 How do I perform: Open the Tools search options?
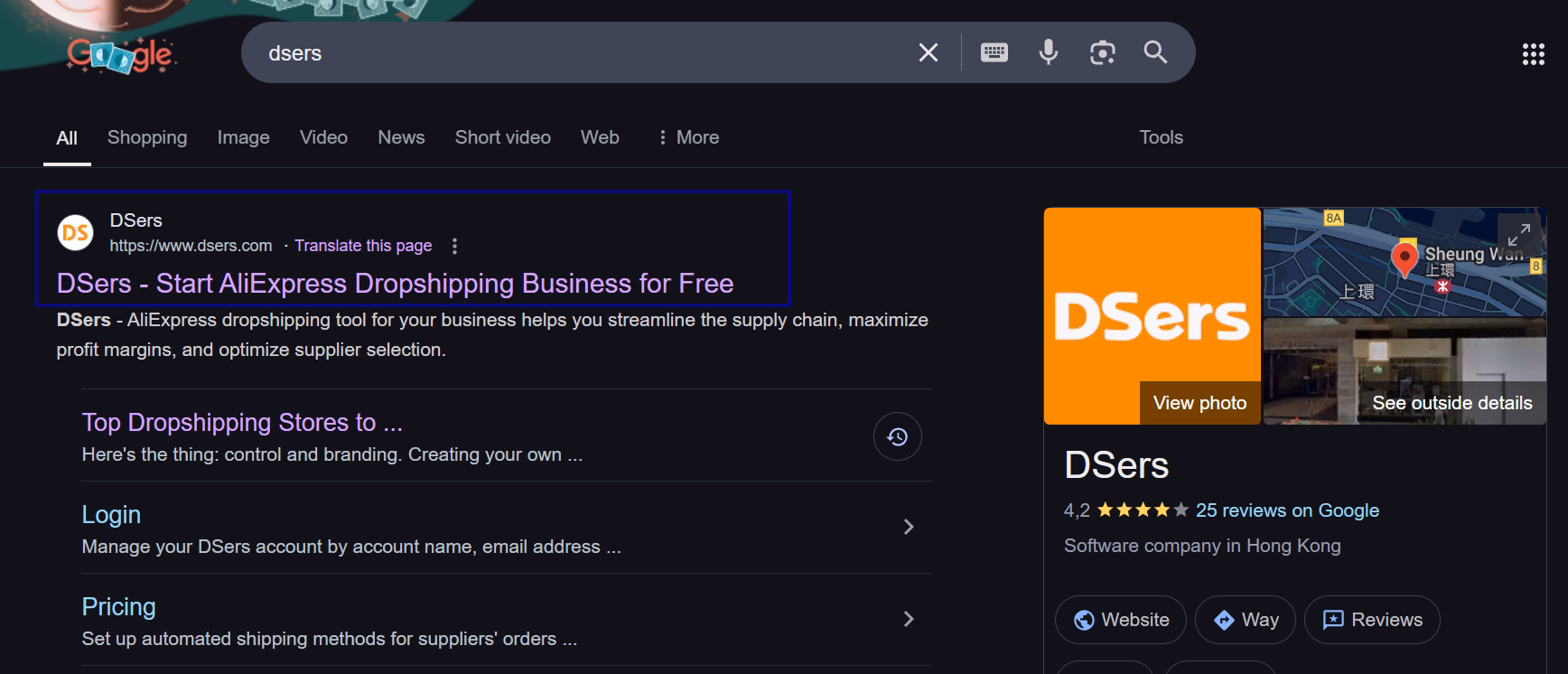tap(1161, 137)
